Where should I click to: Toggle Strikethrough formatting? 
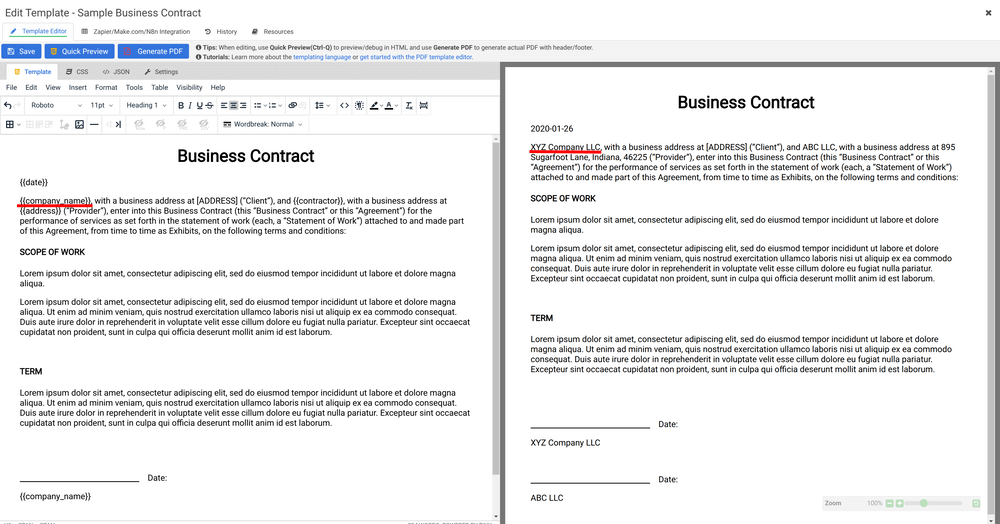209,105
